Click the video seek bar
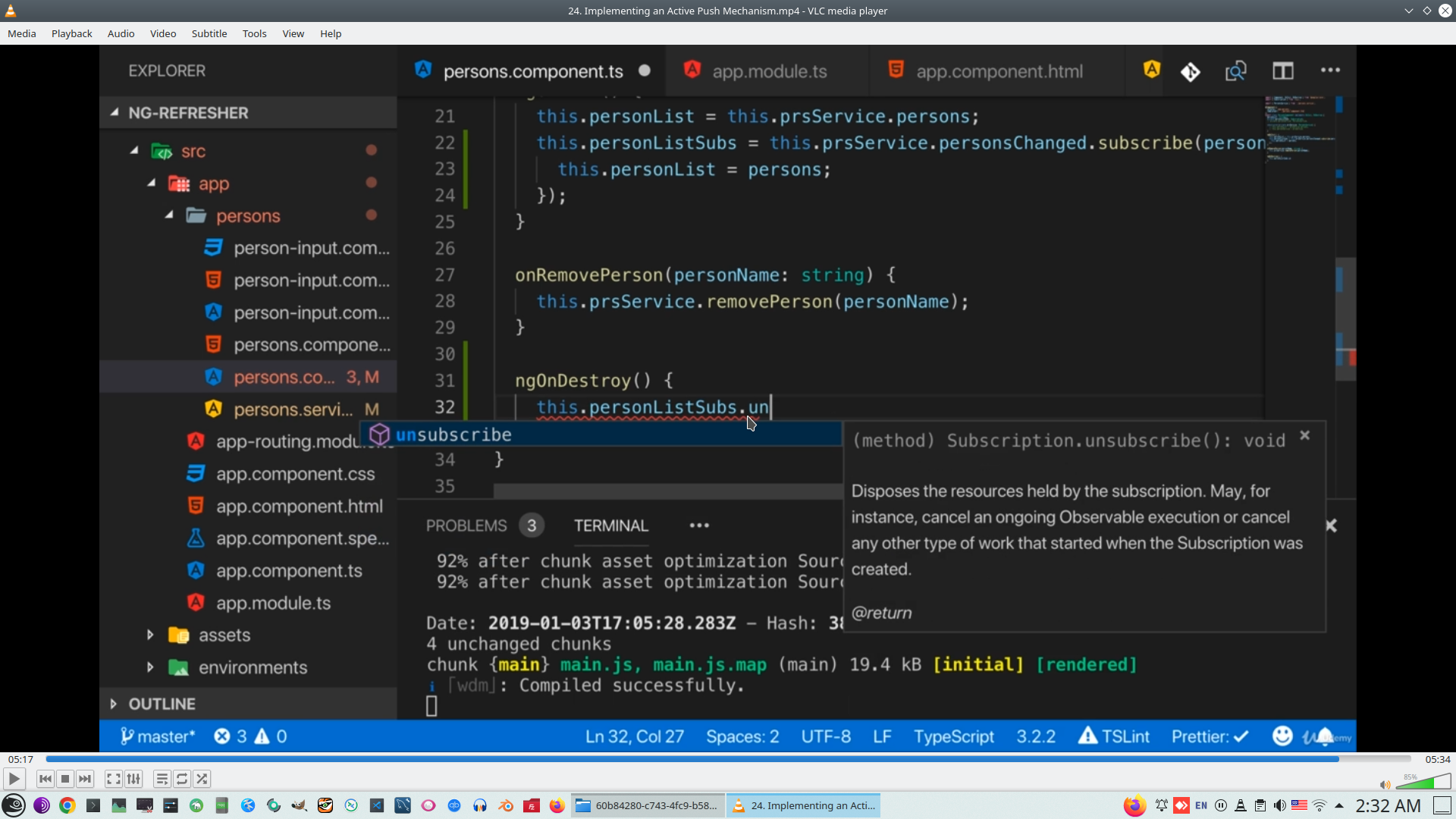This screenshot has height=819, width=1456. pos(728,758)
